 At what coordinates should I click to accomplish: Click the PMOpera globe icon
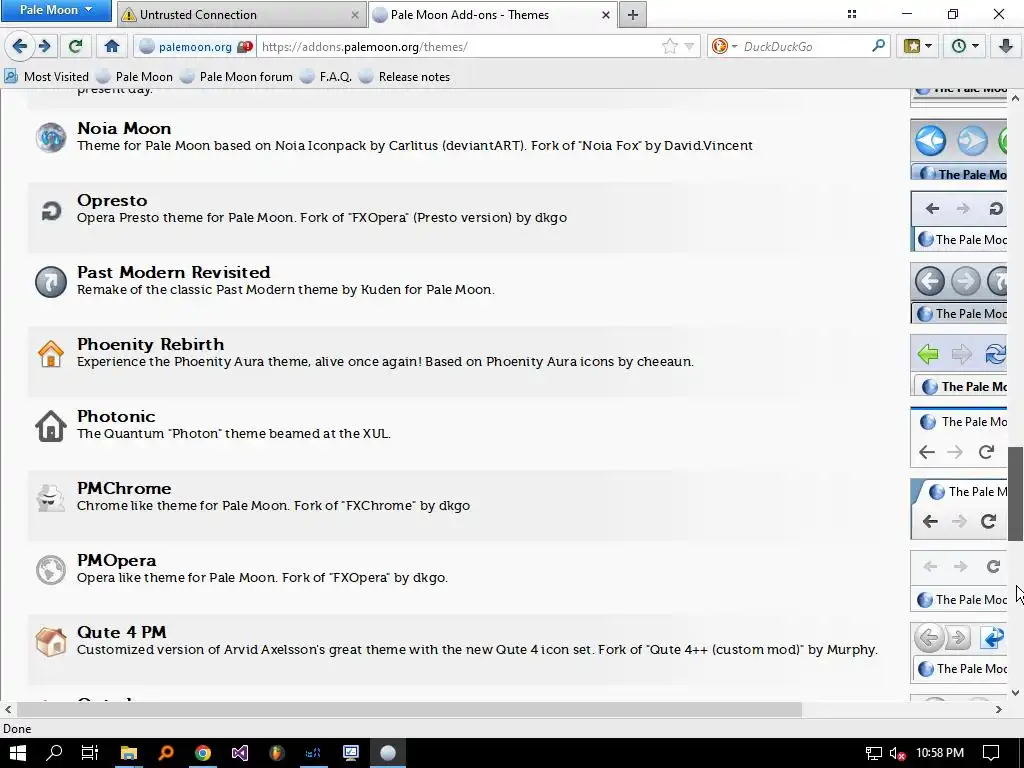click(x=50, y=569)
